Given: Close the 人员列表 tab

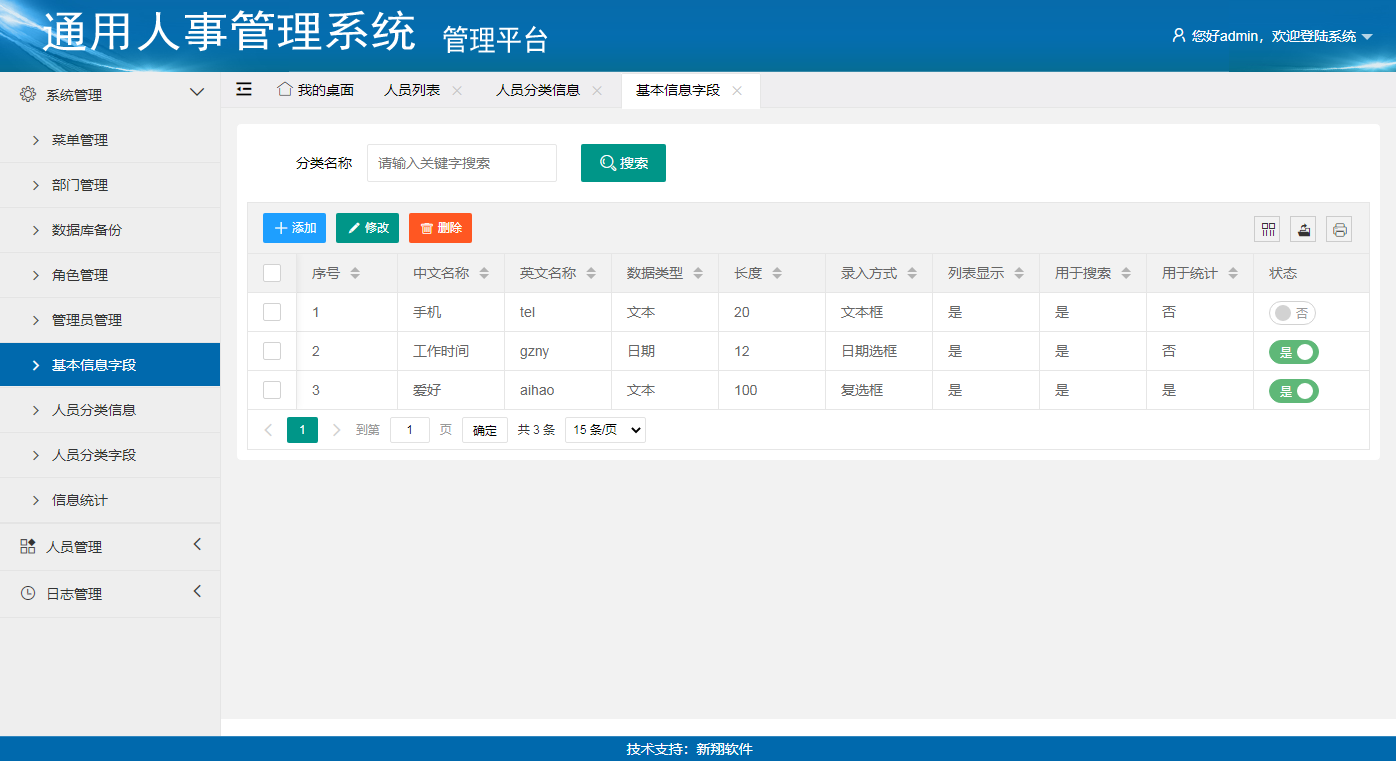Looking at the screenshot, I should tap(457, 90).
